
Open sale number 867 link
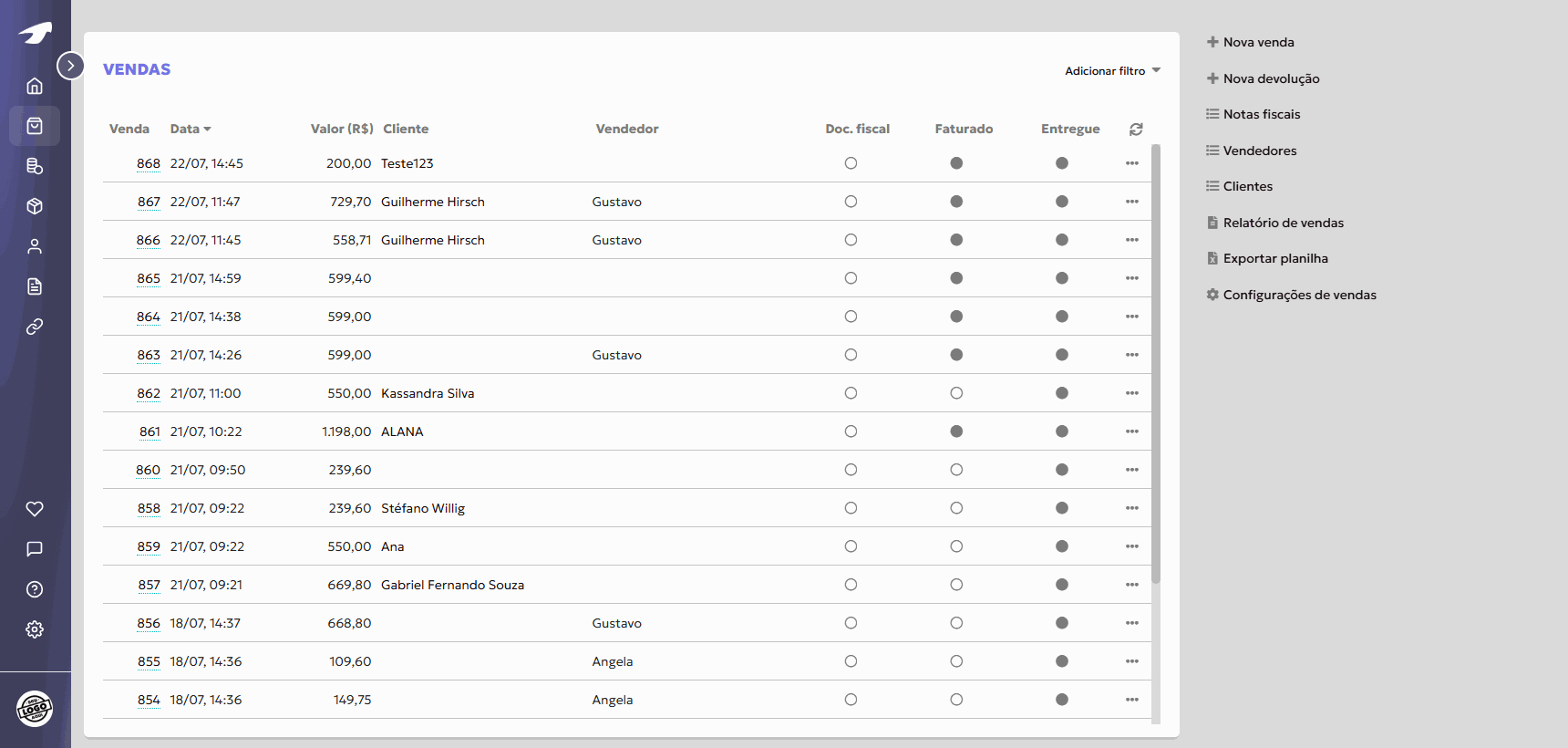149,202
